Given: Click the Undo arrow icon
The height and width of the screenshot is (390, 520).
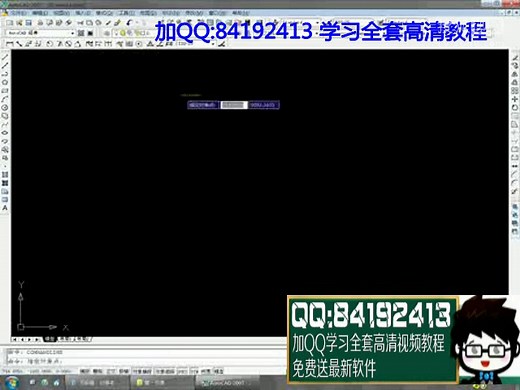Looking at the screenshot, I should (129, 23).
